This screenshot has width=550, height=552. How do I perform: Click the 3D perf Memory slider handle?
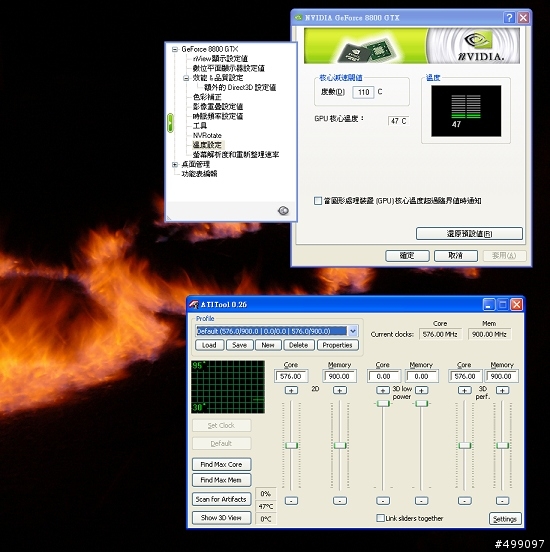(502, 445)
